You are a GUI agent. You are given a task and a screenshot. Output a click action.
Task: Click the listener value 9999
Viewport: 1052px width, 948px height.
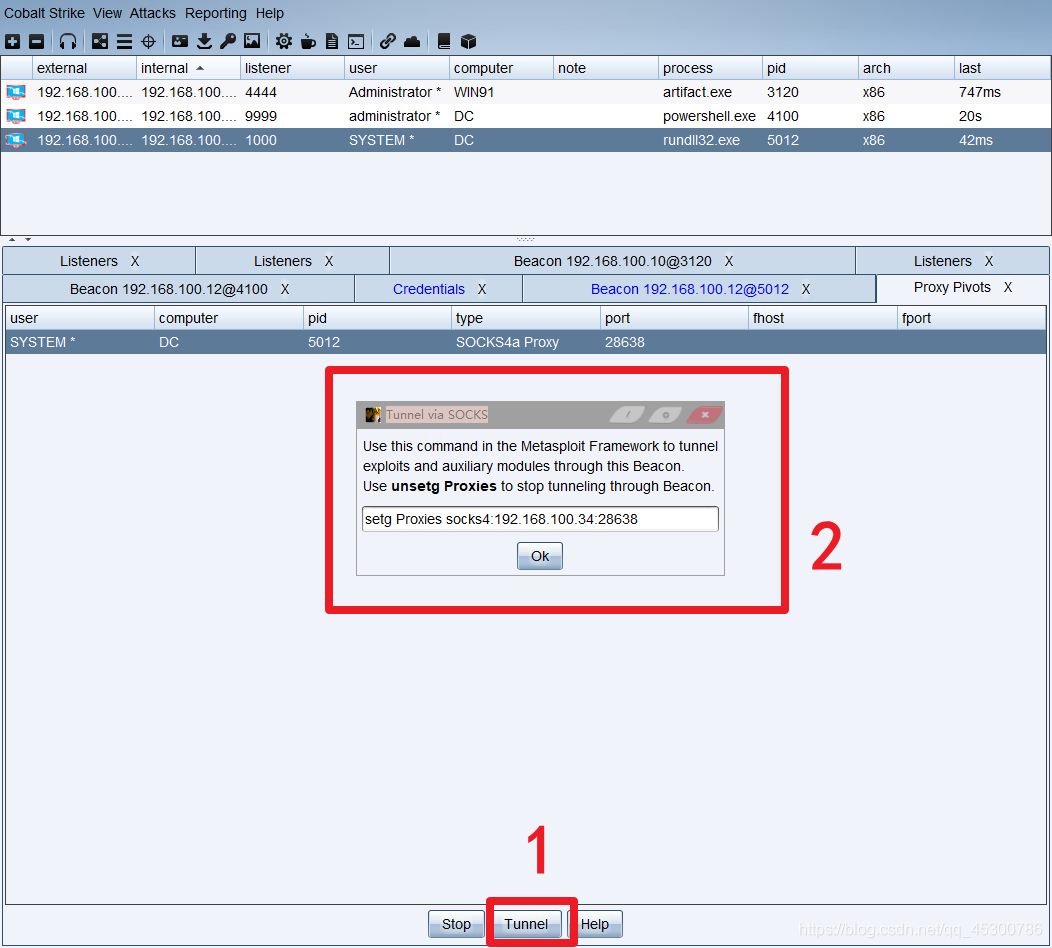[261, 116]
